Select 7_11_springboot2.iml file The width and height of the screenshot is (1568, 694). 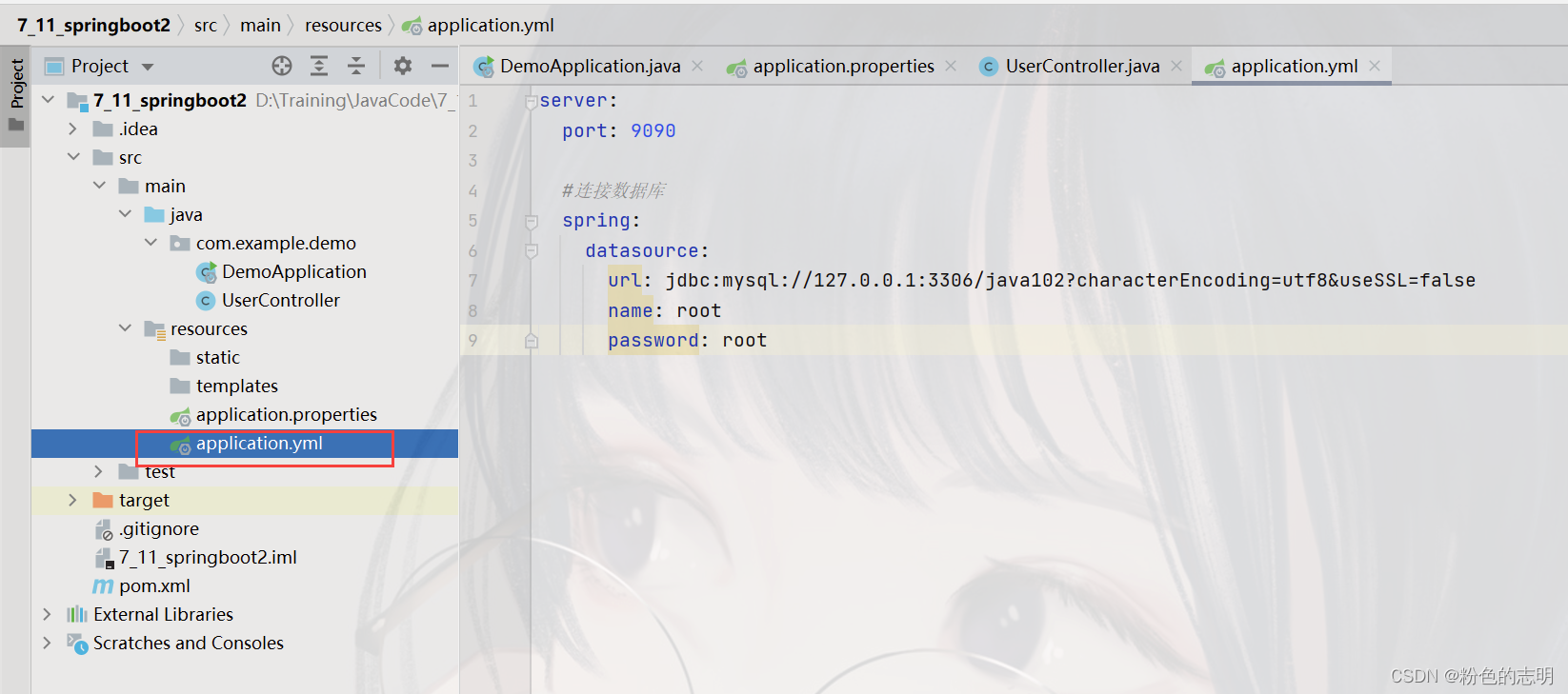208,557
